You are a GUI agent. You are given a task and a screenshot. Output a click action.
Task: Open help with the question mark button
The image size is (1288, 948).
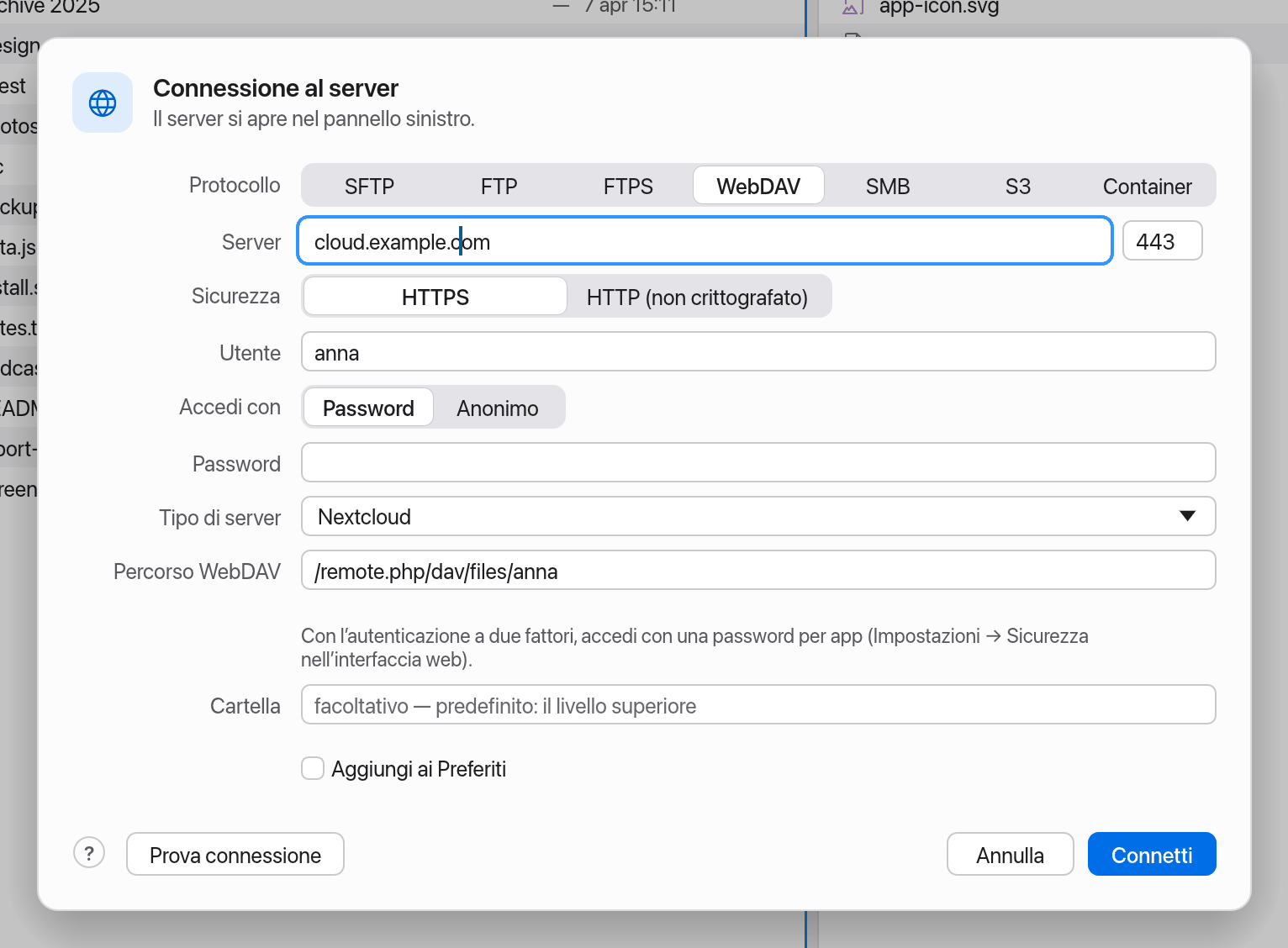89,853
